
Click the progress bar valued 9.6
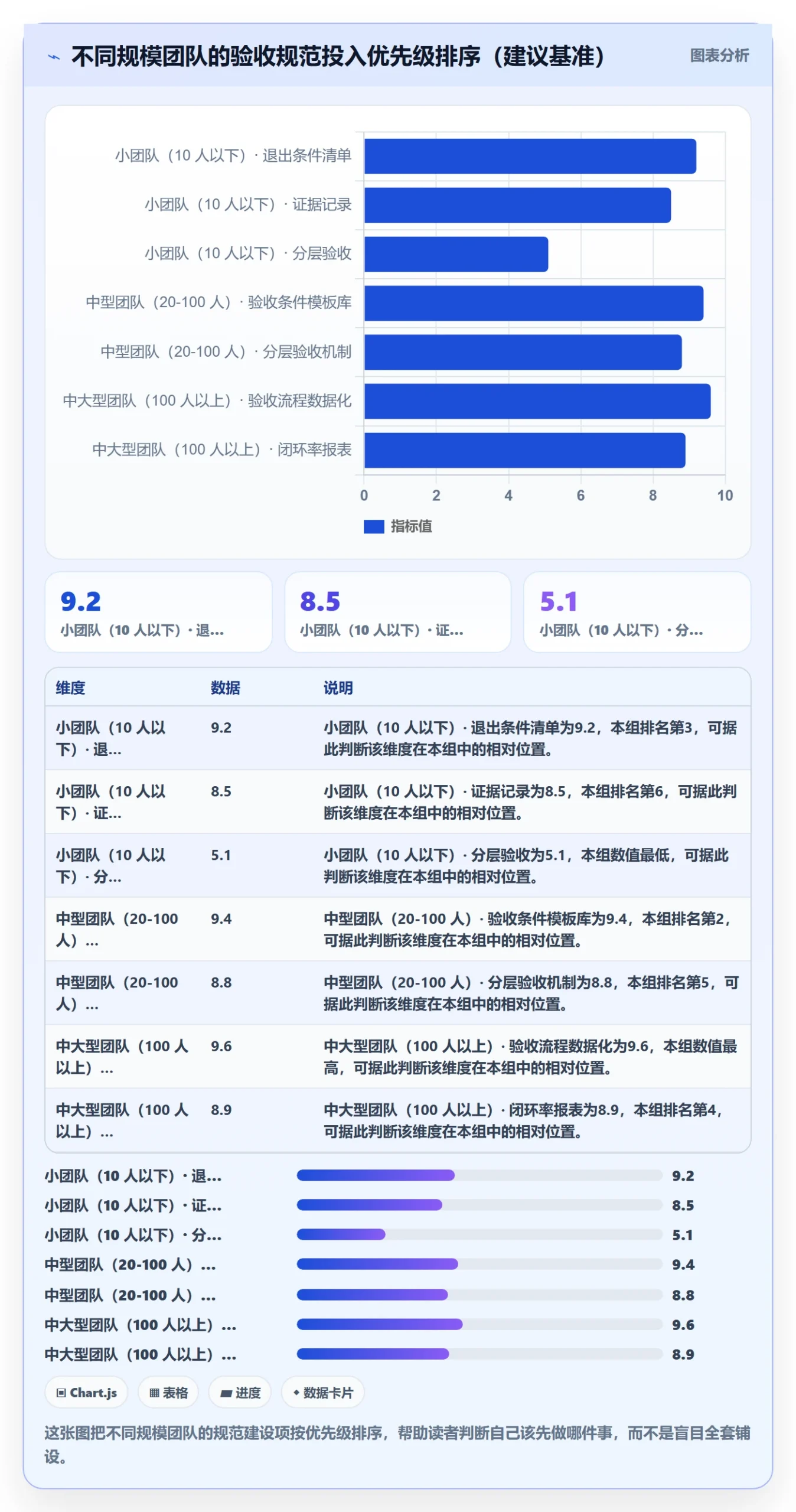point(479,1324)
